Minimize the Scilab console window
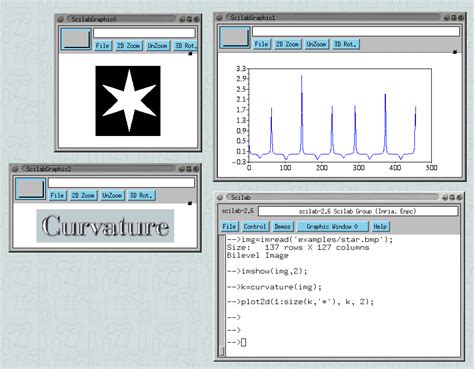Image resolution: width=474 pixels, height=369 pixels. 445,197
